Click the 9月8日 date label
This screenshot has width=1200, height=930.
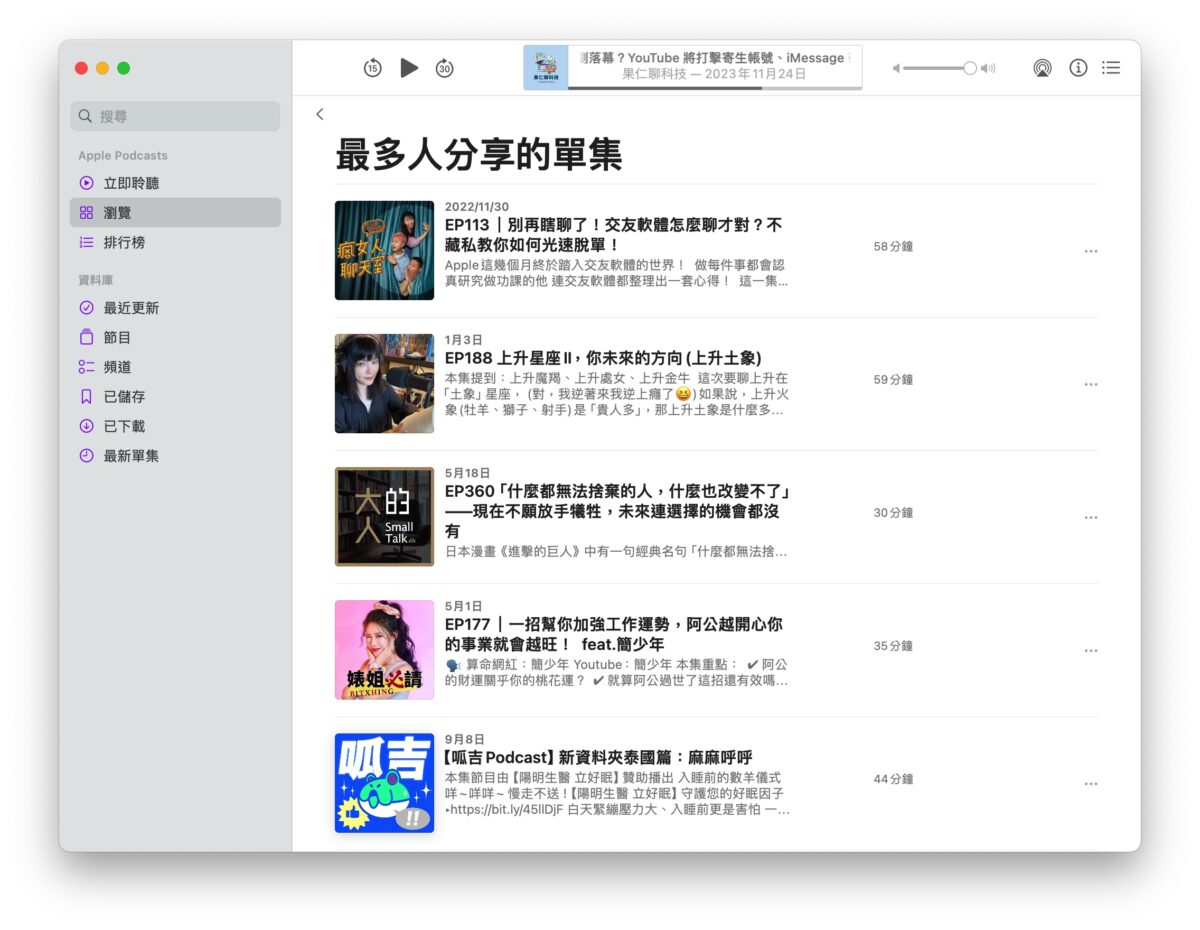point(465,739)
